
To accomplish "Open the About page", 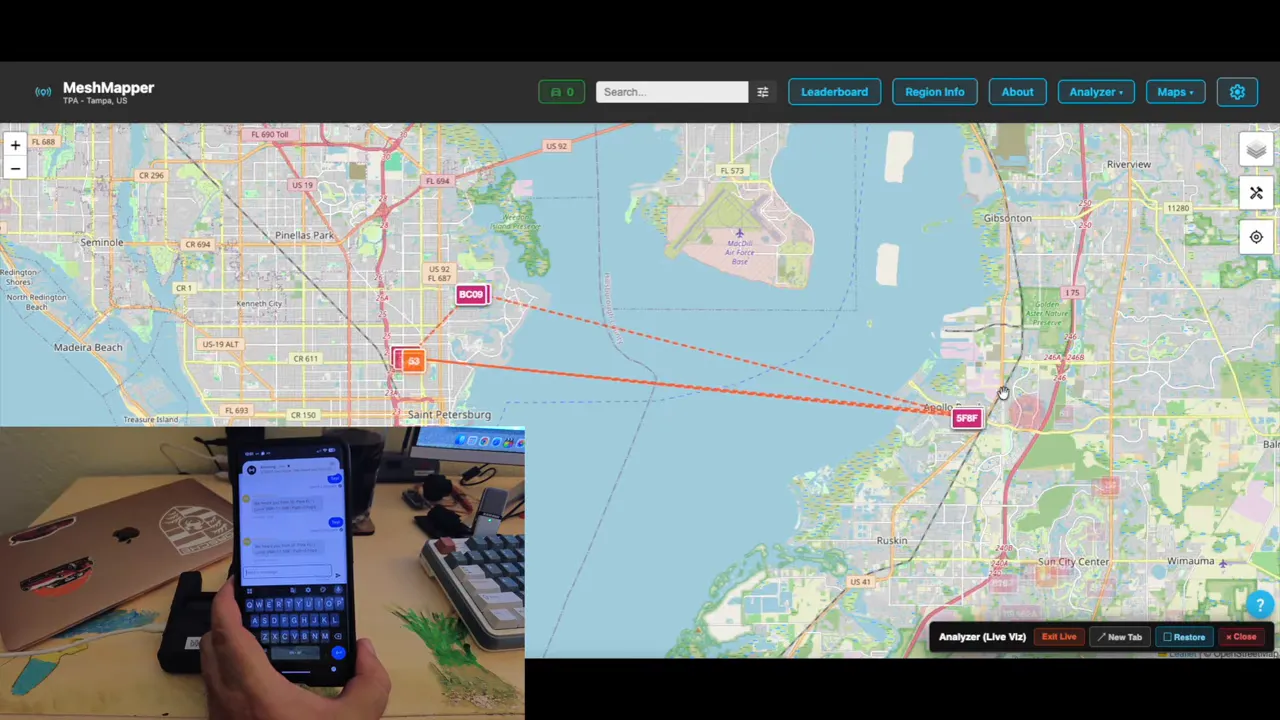I will pos(1017,92).
